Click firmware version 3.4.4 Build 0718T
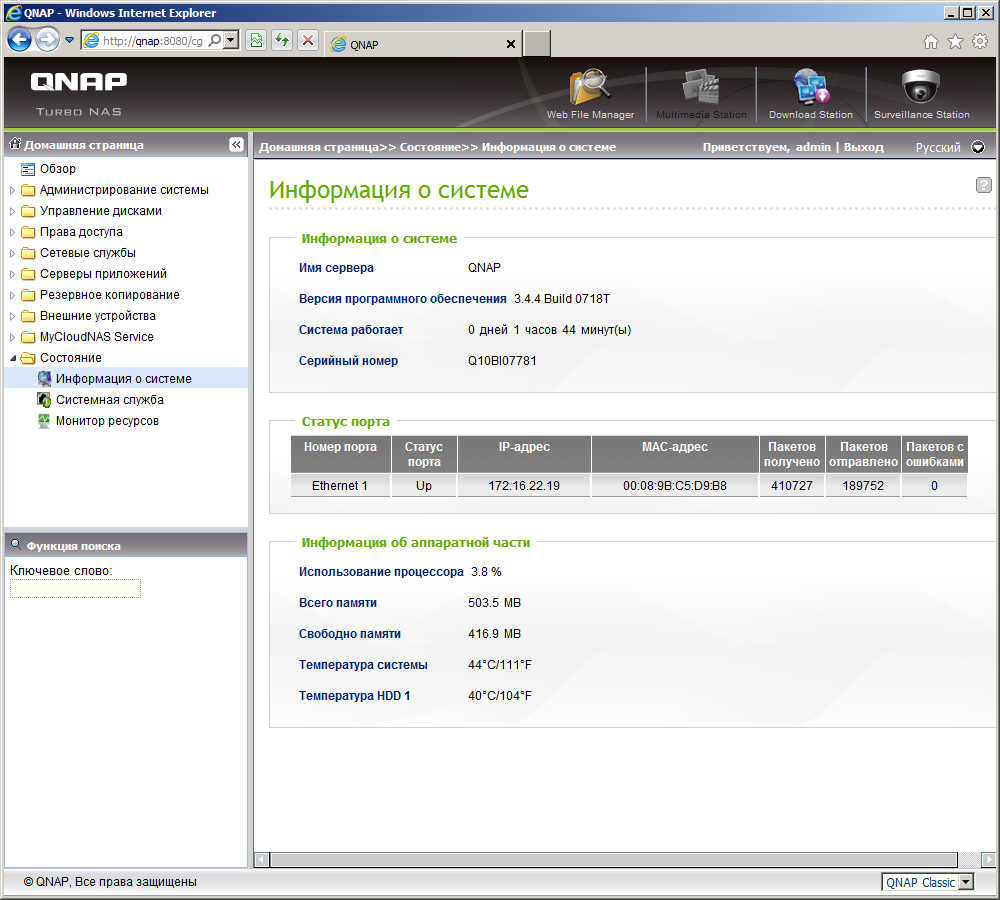This screenshot has height=900, width=1000. click(x=561, y=299)
